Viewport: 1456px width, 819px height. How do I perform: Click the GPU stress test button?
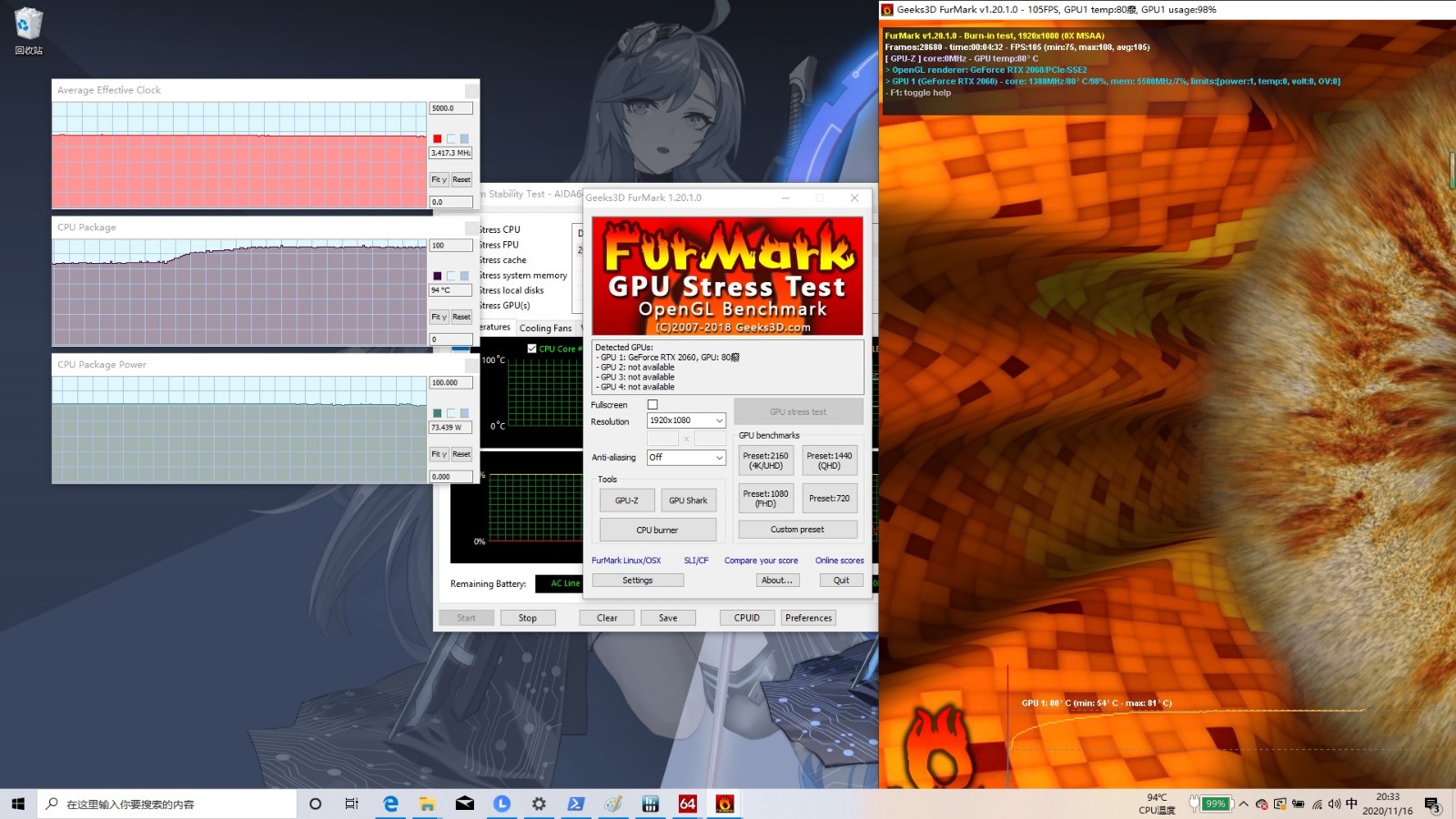798,412
